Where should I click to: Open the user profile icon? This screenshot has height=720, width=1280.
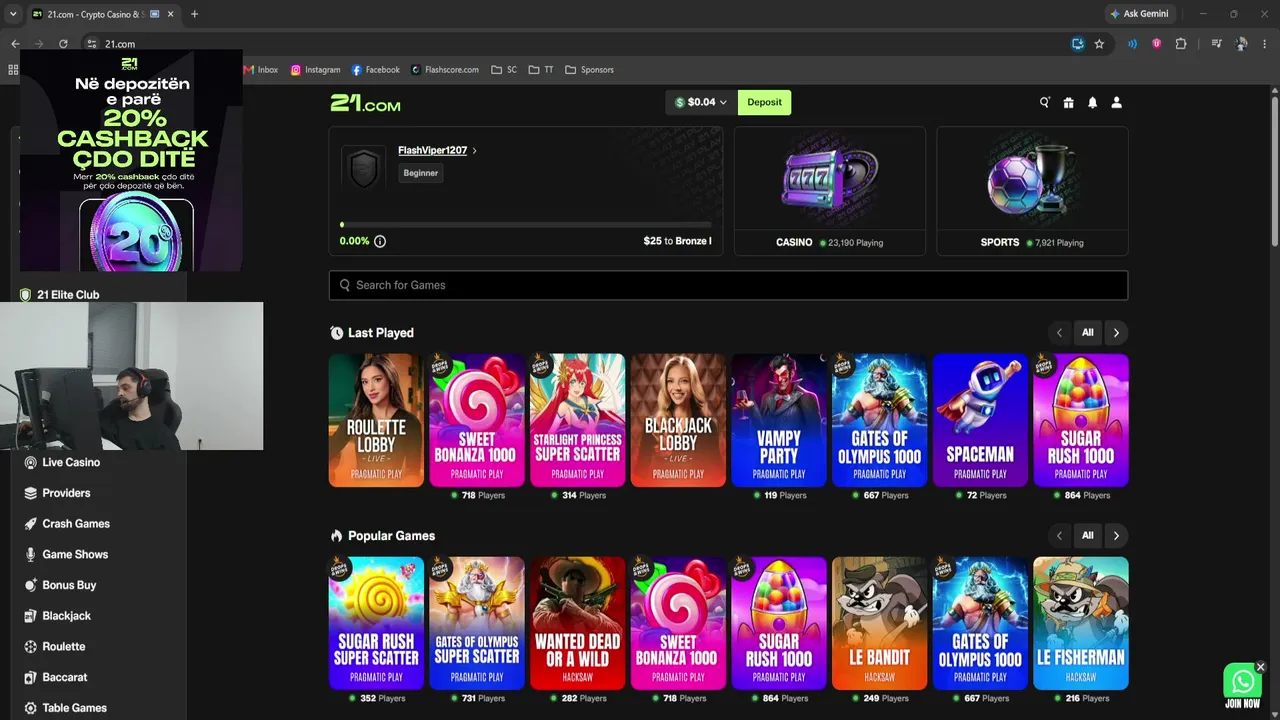pyautogui.click(x=1117, y=102)
